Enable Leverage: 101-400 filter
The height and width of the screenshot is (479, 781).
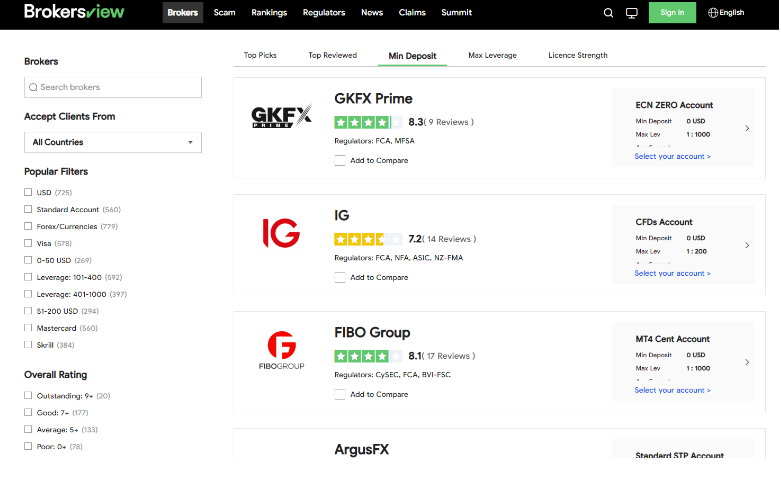(x=28, y=277)
